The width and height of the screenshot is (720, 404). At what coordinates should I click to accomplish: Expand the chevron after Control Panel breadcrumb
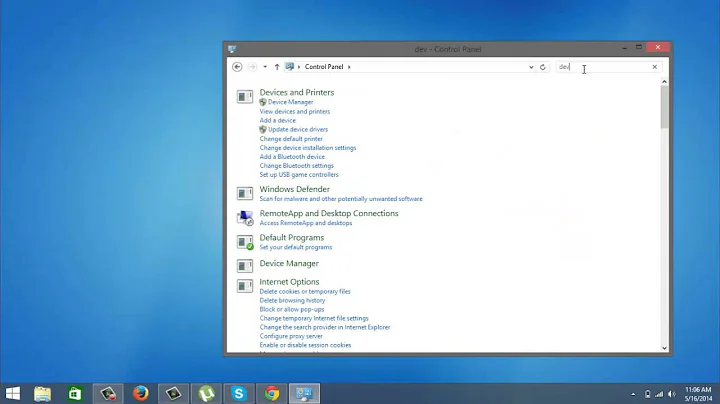point(349,67)
